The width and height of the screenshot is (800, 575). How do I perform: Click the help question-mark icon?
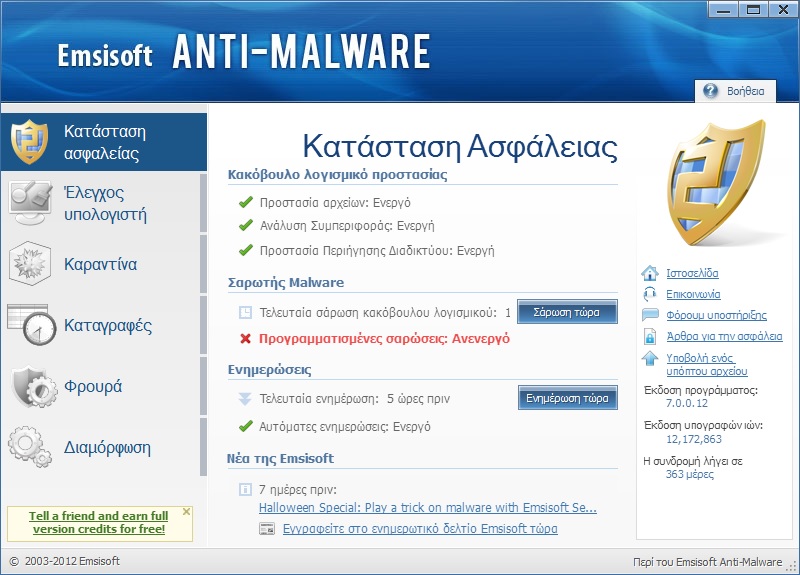point(710,91)
